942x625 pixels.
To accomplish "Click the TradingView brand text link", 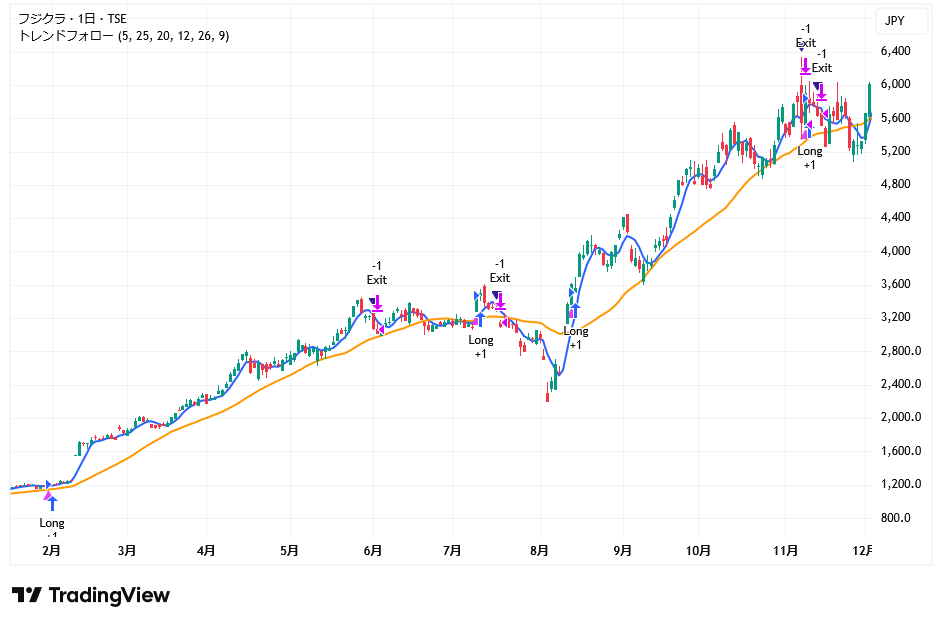I will (109, 596).
